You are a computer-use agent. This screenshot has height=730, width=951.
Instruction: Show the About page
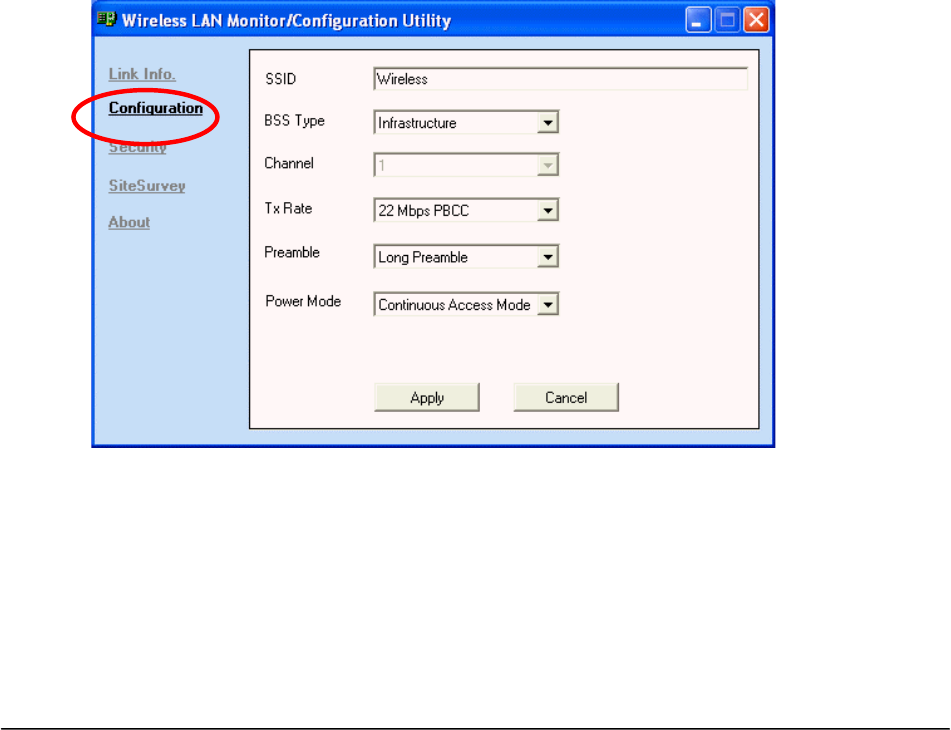pyautogui.click(x=129, y=222)
